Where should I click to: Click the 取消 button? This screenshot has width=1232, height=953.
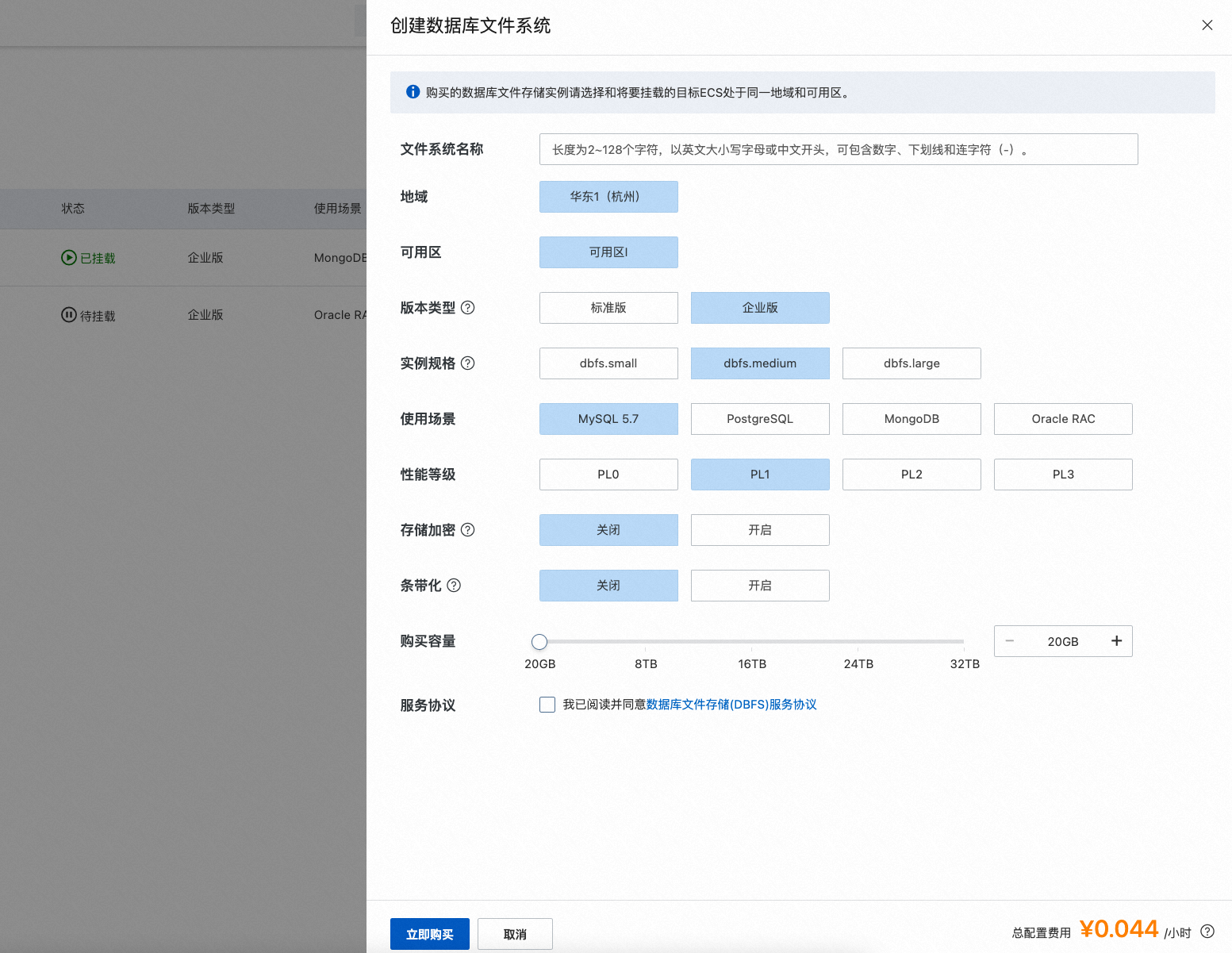click(x=515, y=934)
